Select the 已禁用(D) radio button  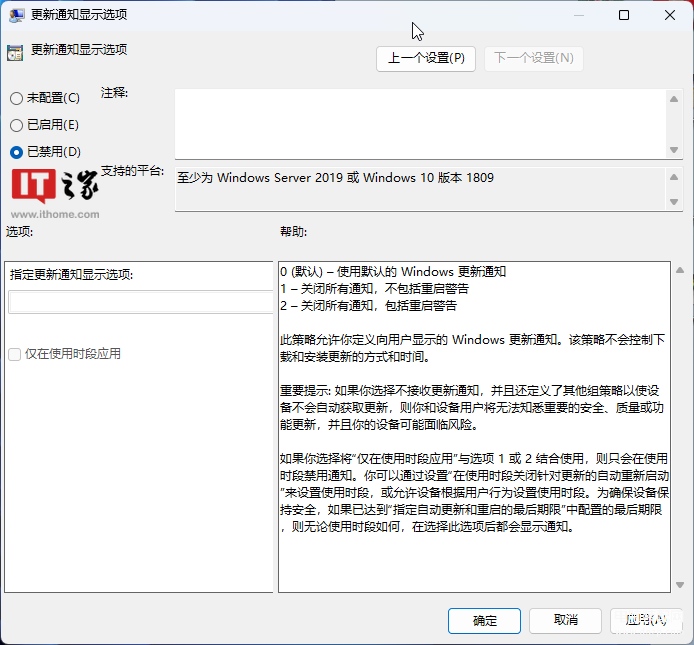[x=16, y=153]
